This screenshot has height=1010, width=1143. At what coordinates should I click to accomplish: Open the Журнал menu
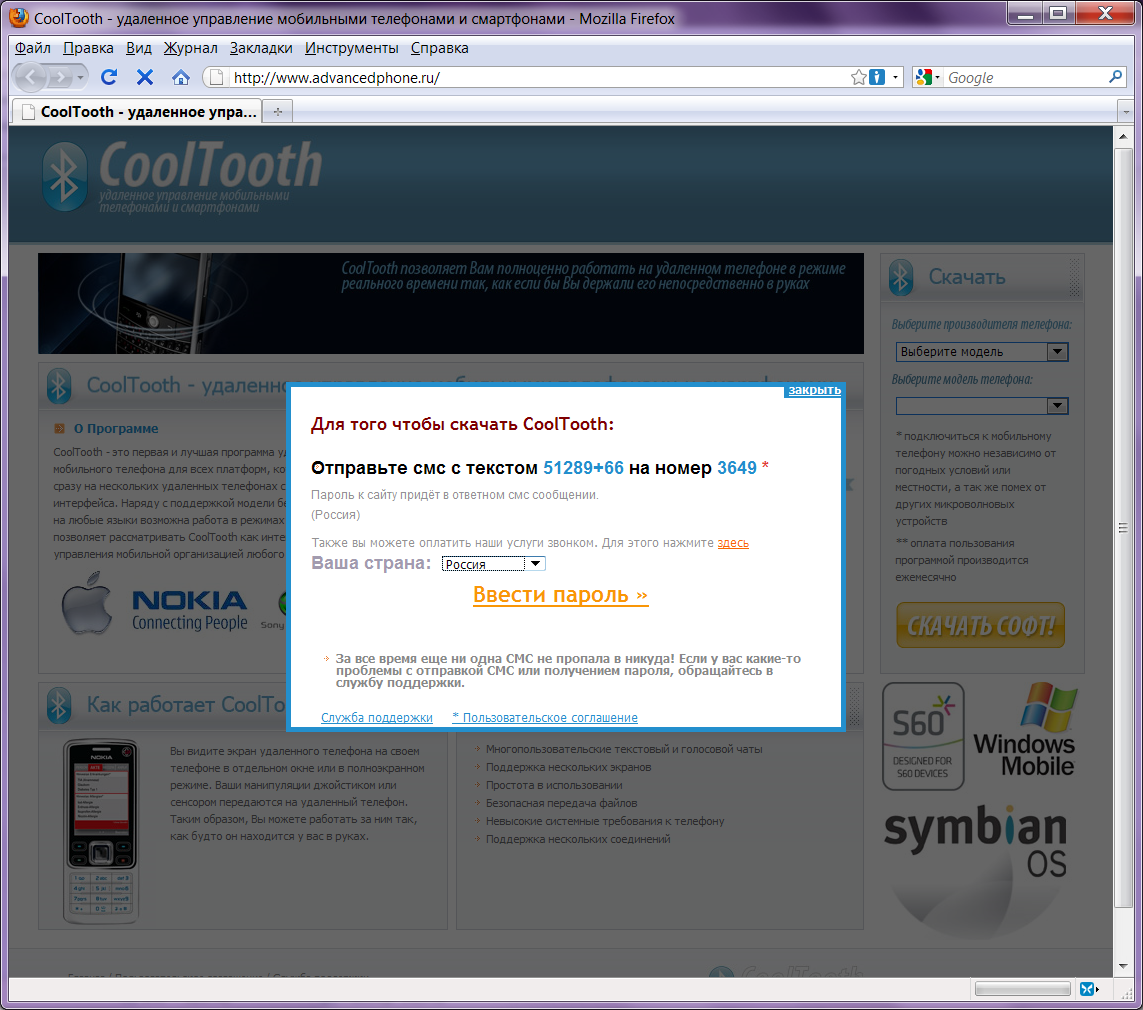pos(190,48)
